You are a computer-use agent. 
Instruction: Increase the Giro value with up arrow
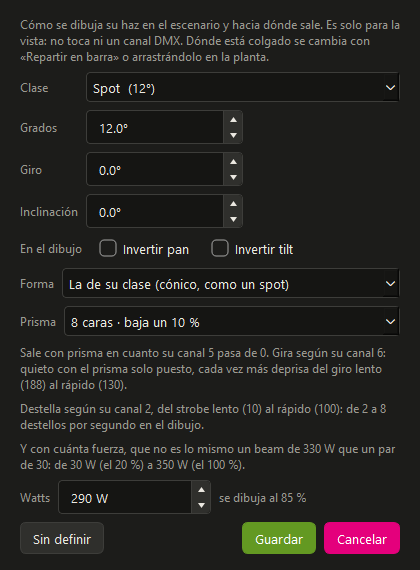(233, 162)
